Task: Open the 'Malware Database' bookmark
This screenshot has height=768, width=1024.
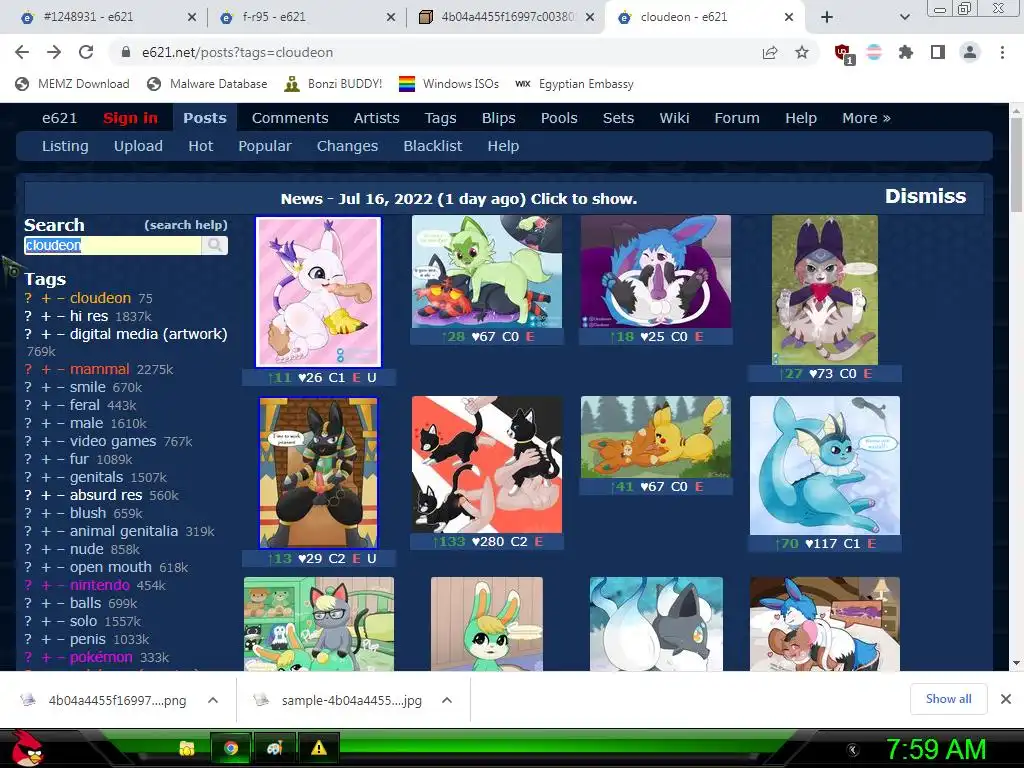Action: click(x=207, y=84)
